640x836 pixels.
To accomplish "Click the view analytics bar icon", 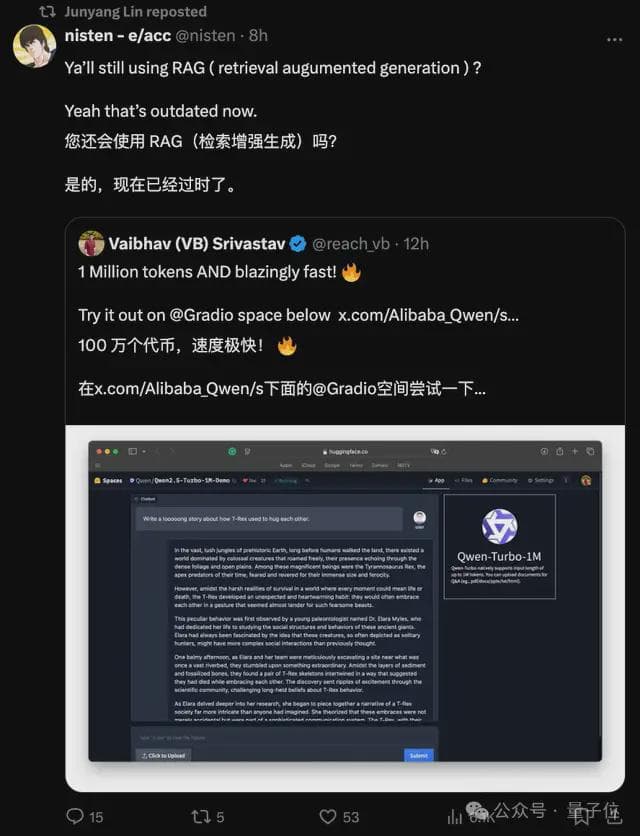I will 455,816.
